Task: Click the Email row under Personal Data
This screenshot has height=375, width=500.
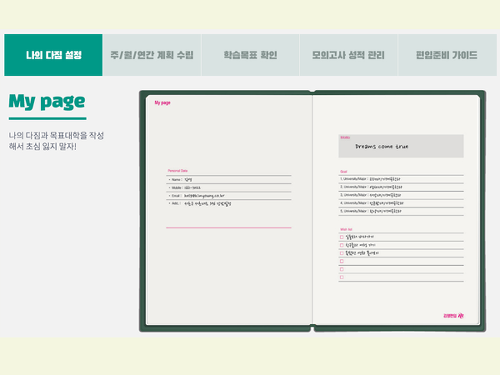Action: click(229, 196)
